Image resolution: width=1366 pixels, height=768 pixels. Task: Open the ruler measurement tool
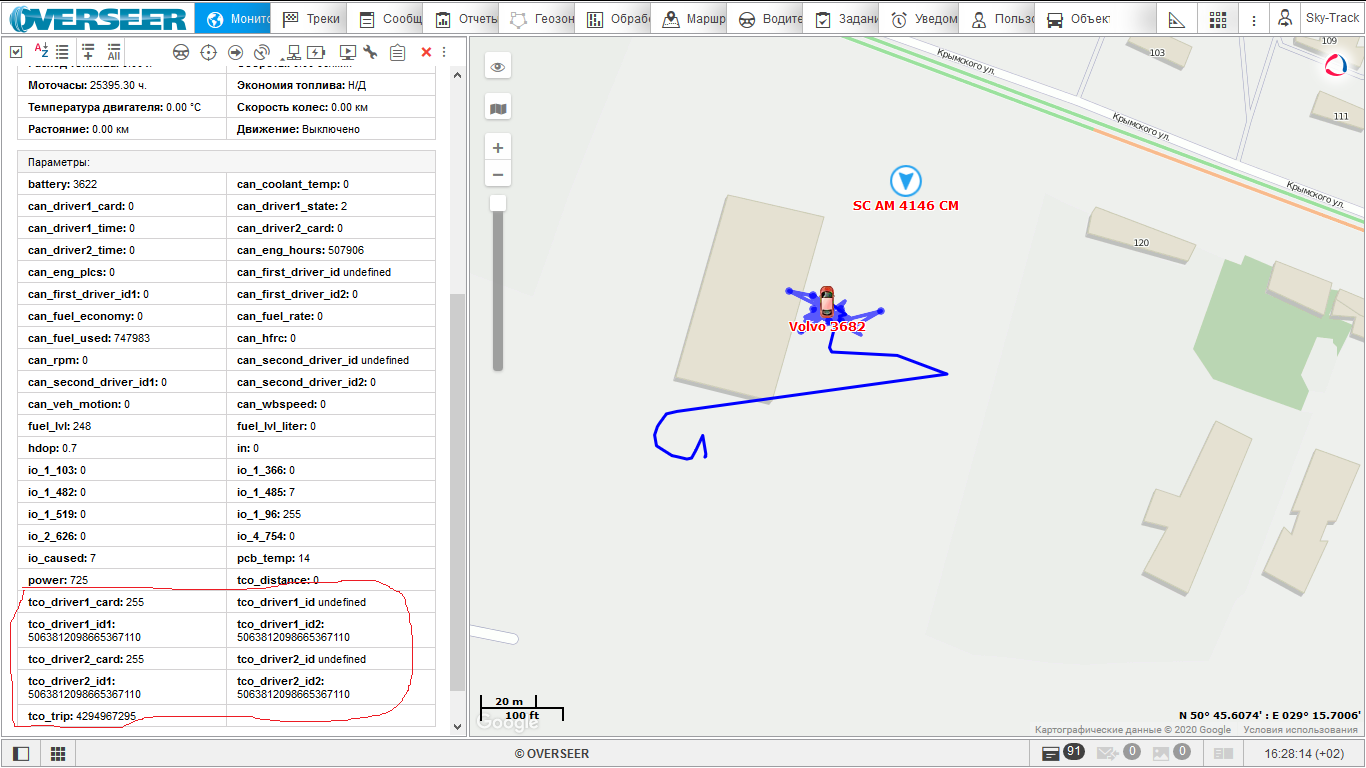tap(1176, 19)
